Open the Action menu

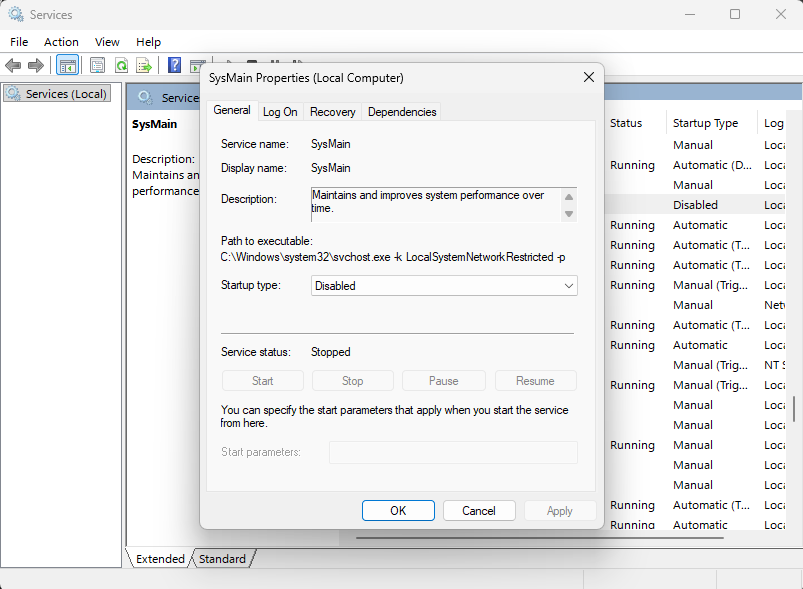coord(61,42)
